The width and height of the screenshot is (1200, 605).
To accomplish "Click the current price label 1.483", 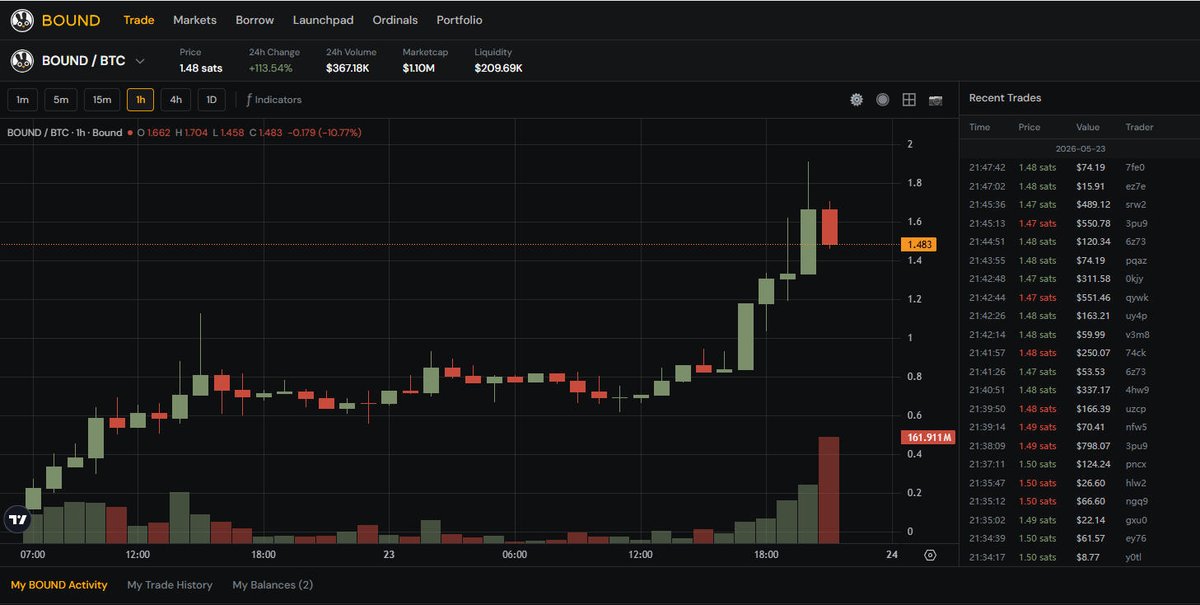I will (919, 244).
